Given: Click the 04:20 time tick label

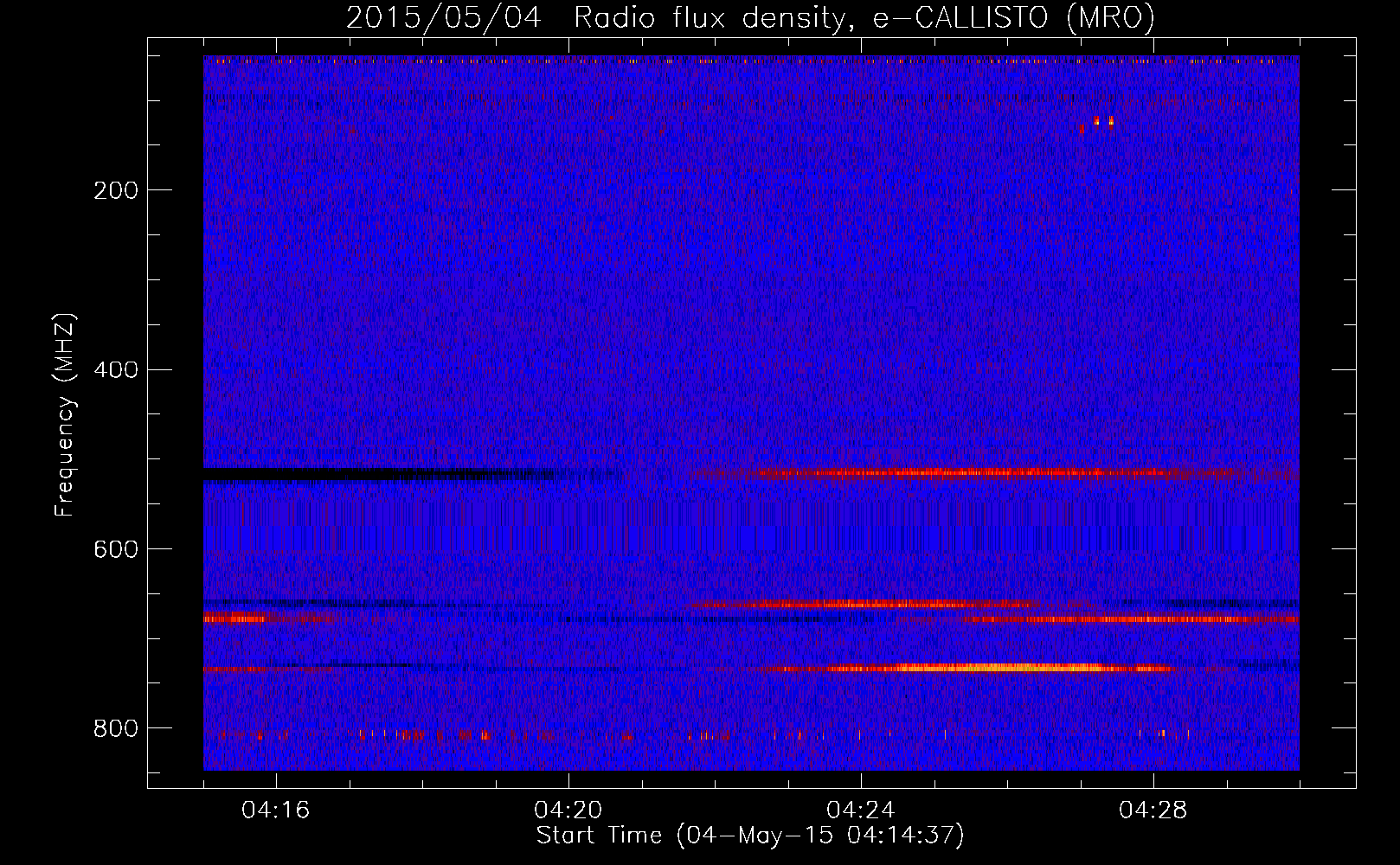Looking at the screenshot, I should point(568,811).
